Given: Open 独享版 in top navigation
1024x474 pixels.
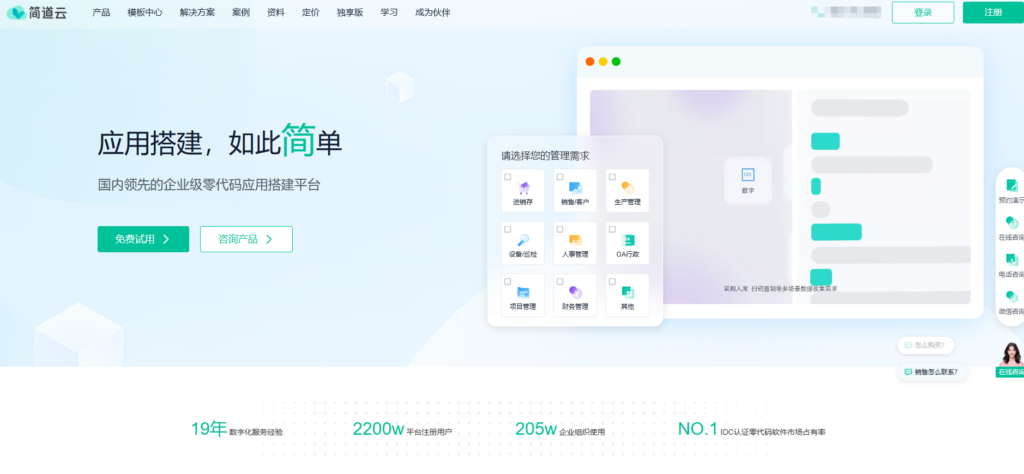Looking at the screenshot, I should 350,12.
